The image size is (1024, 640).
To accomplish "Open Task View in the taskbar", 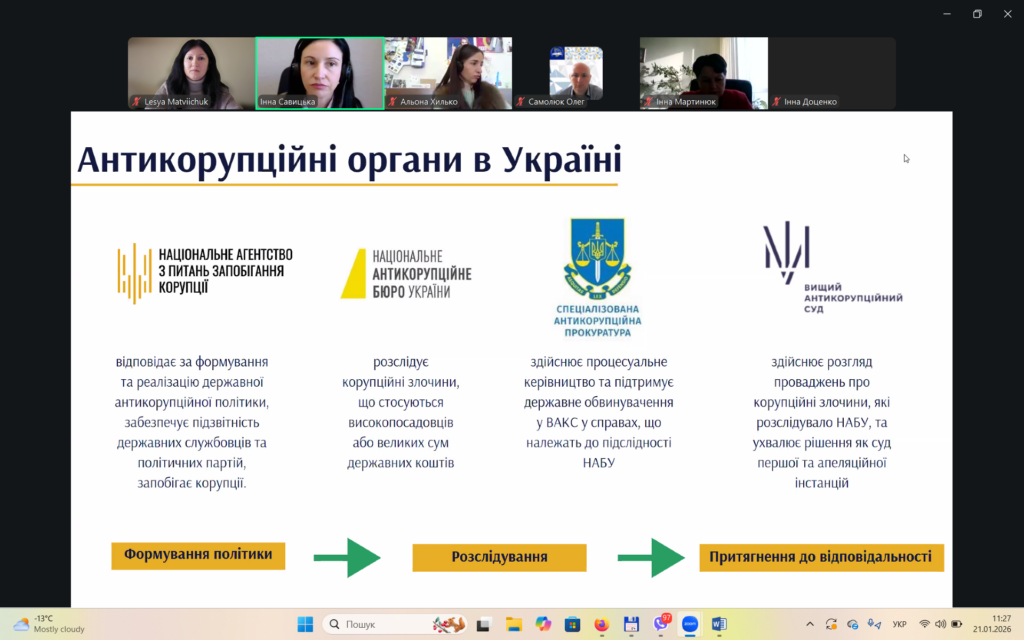I will click(483, 624).
